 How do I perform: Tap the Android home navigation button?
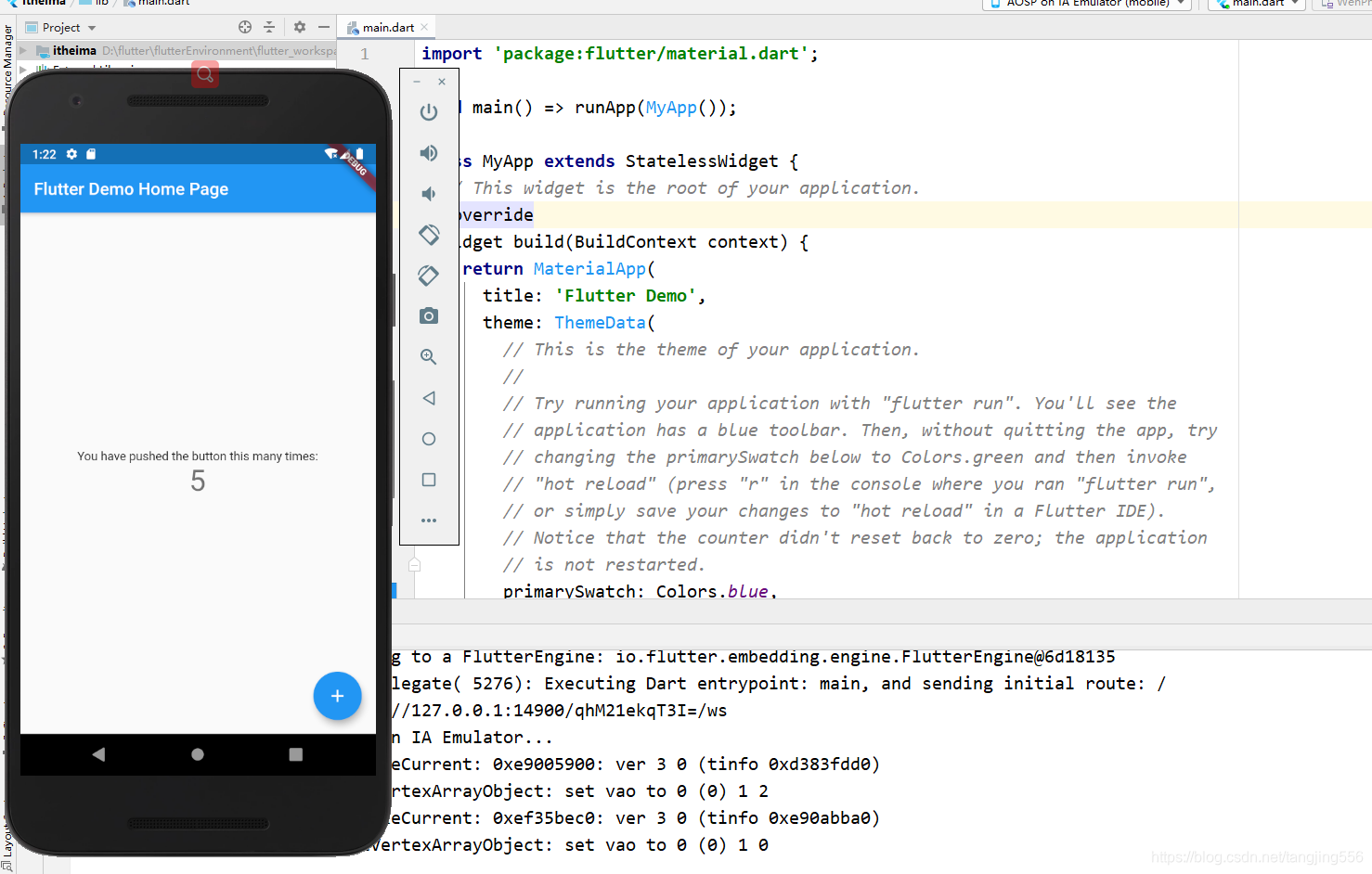coord(198,754)
